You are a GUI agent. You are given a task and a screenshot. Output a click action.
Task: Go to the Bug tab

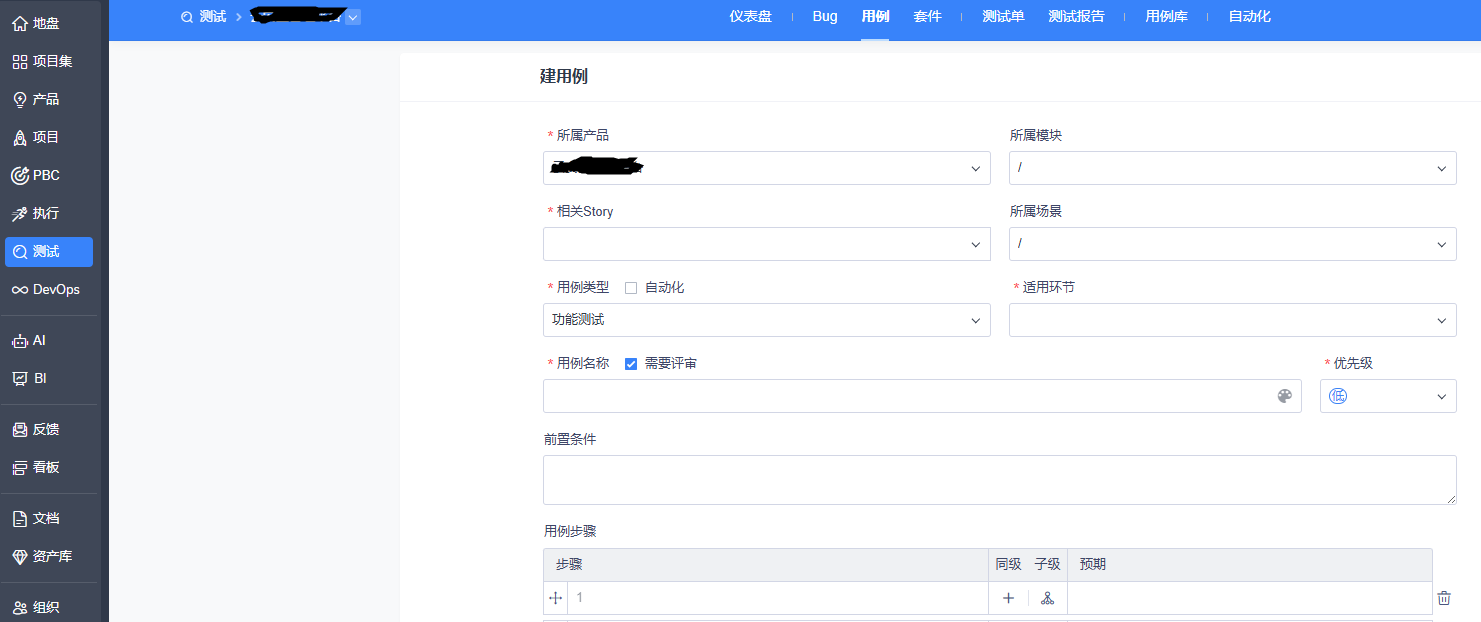click(x=825, y=17)
